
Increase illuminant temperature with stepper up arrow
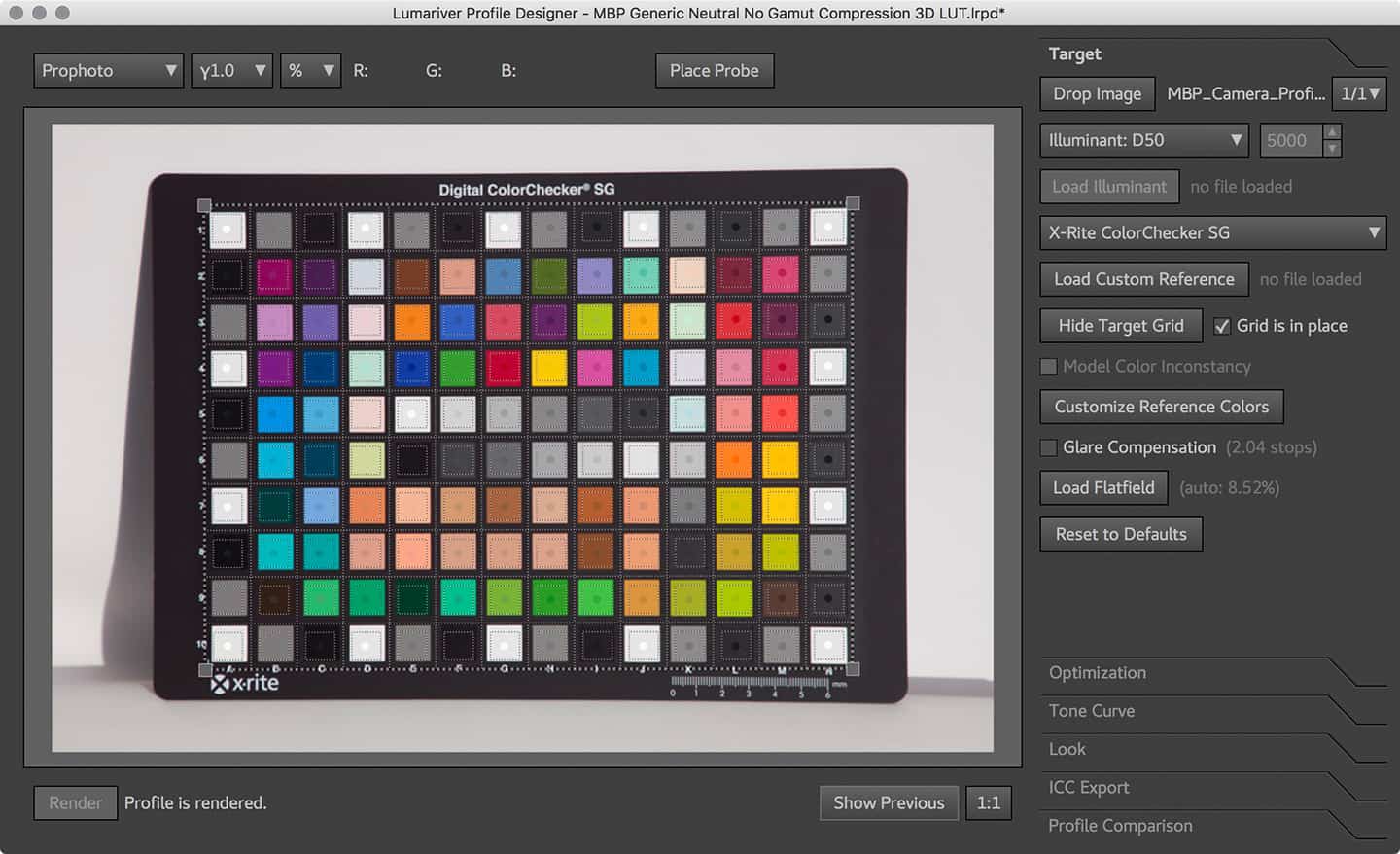click(1333, 132)
